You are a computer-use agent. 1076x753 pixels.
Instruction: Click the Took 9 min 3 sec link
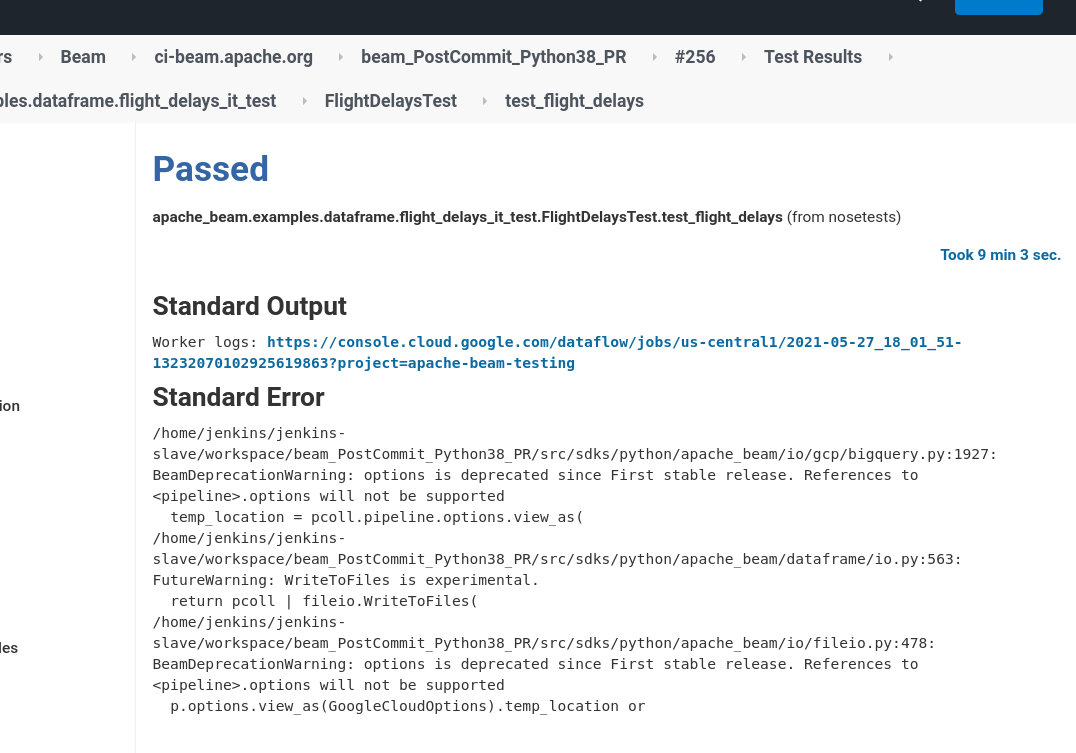point(1000,255)
